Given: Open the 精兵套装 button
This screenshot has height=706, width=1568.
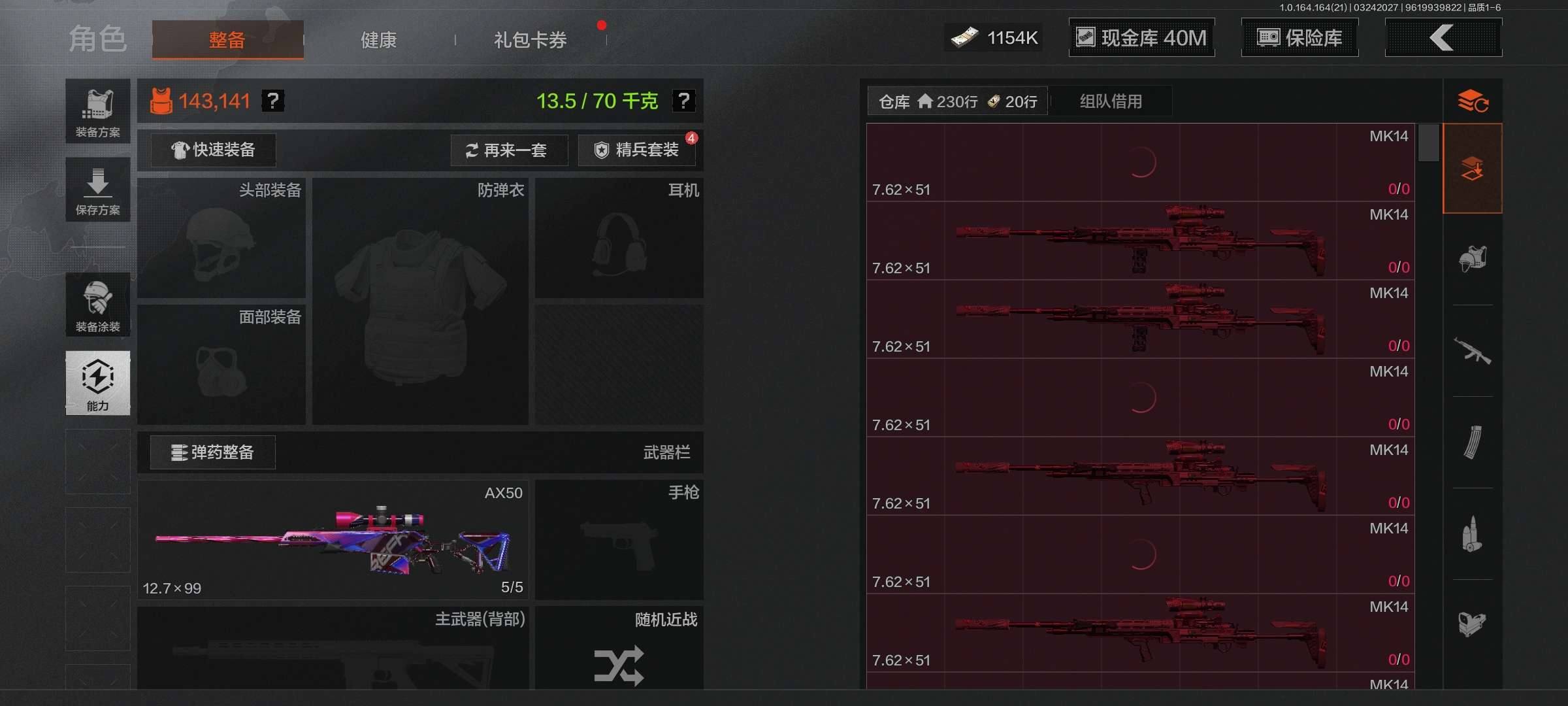Looking at the screenshot, I should click(x=636, y=150).
